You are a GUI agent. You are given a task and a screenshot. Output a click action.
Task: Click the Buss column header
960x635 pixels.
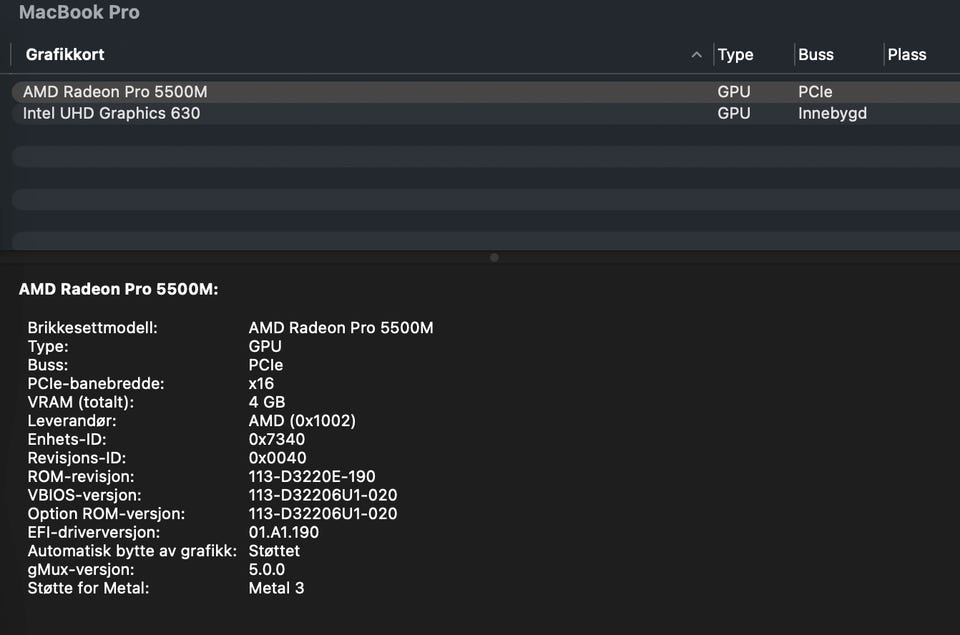816,55
